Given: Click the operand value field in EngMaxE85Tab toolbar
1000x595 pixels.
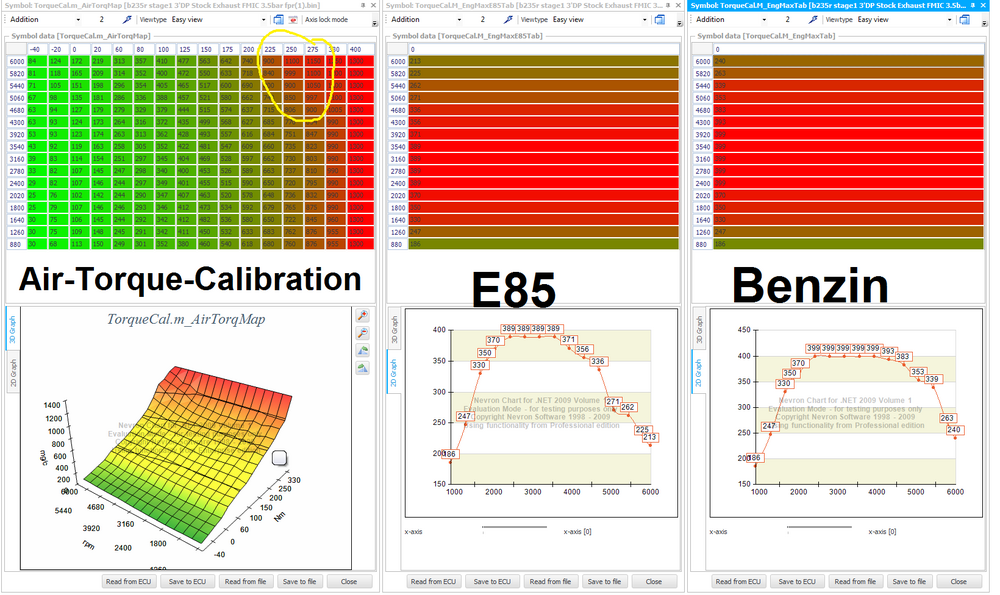Looking at the screenshot, I should (483, 20).
